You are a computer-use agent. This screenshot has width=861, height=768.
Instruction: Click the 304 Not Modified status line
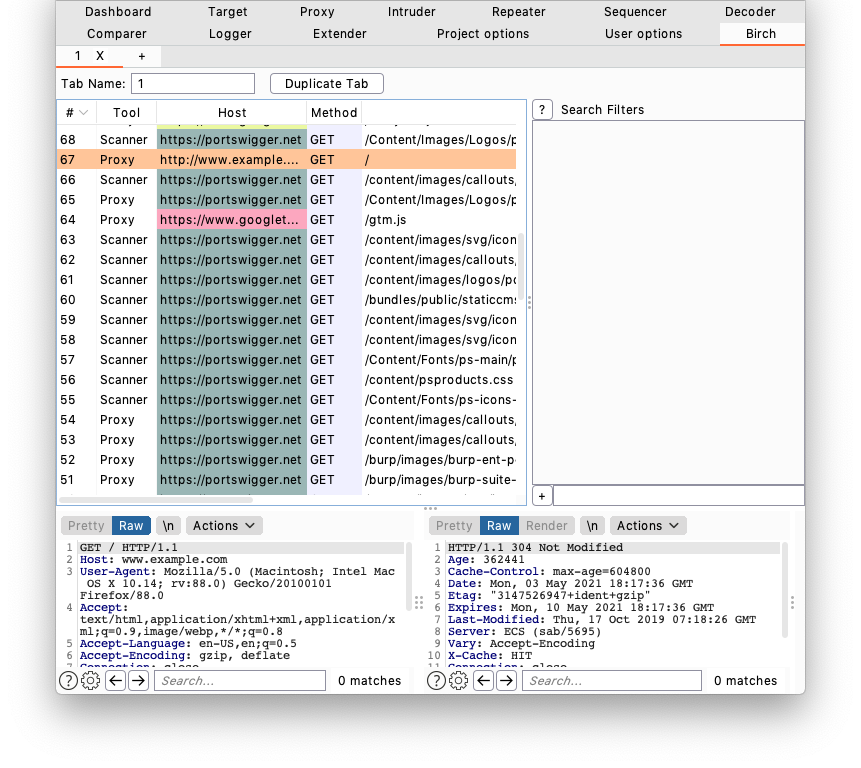tap(535, 547)
